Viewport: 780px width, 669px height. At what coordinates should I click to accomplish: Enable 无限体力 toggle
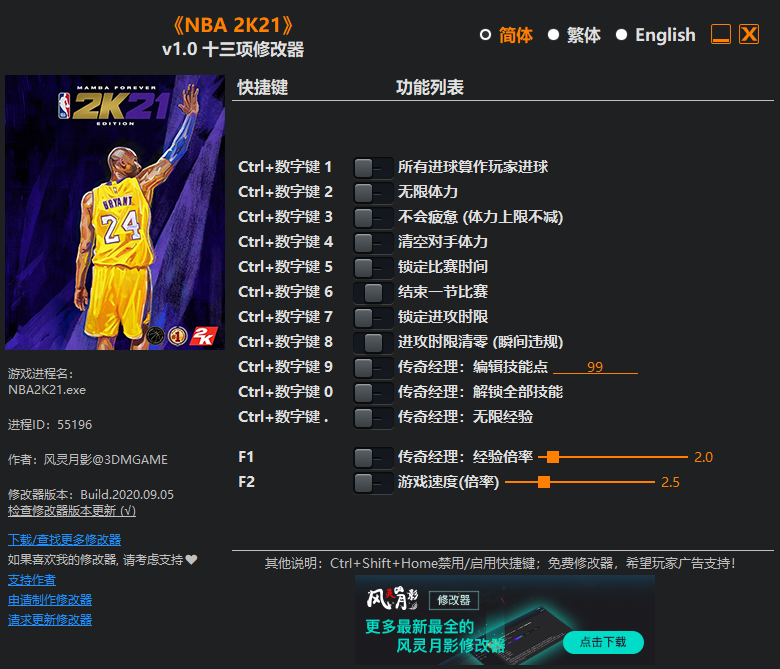coord(373,192)
